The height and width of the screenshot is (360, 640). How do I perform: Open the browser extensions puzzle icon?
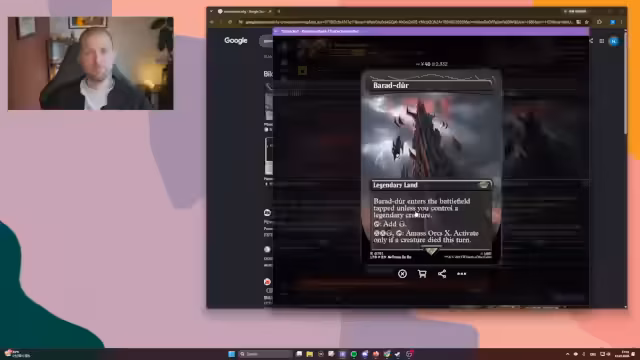599,22
